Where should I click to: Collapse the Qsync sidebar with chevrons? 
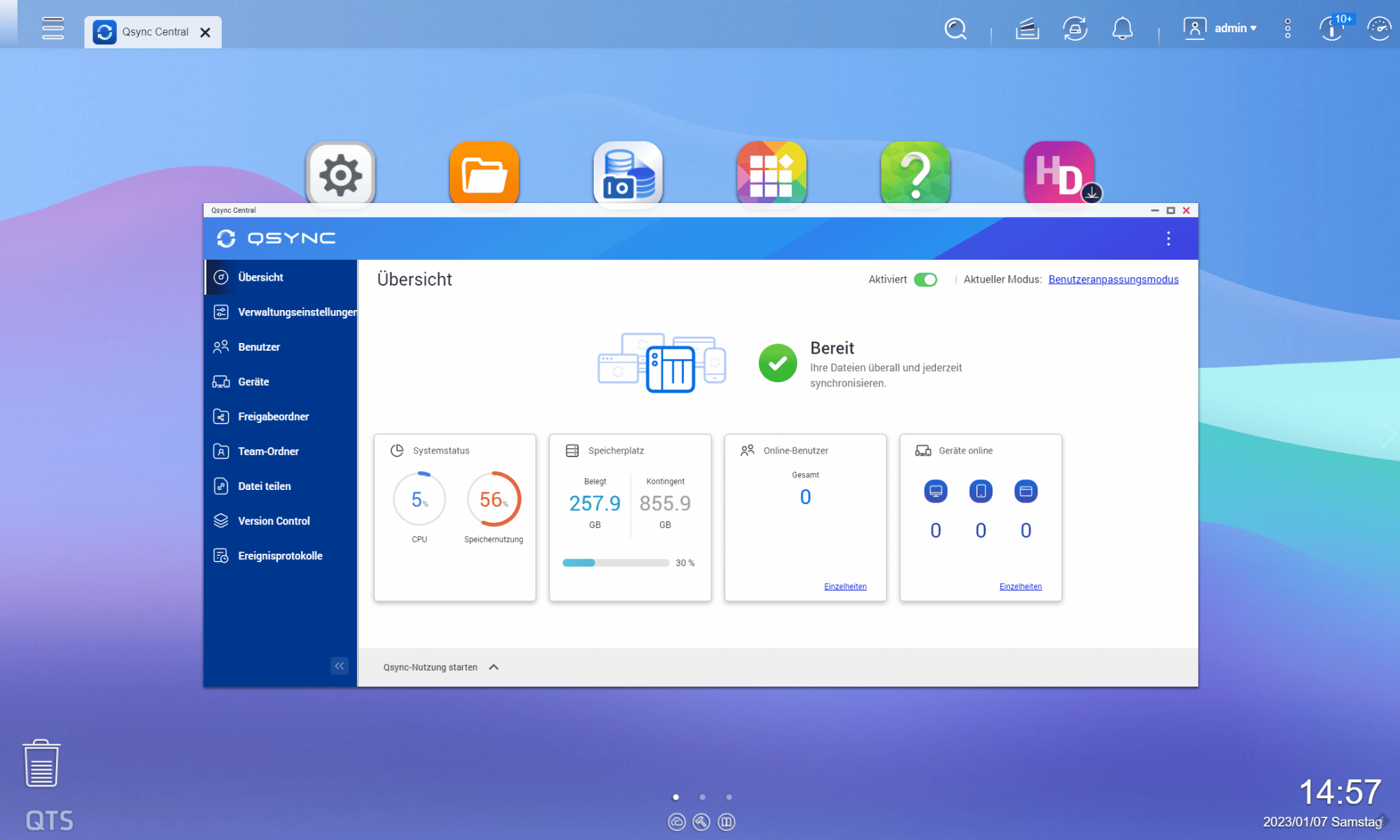click(x=339, y=666)
